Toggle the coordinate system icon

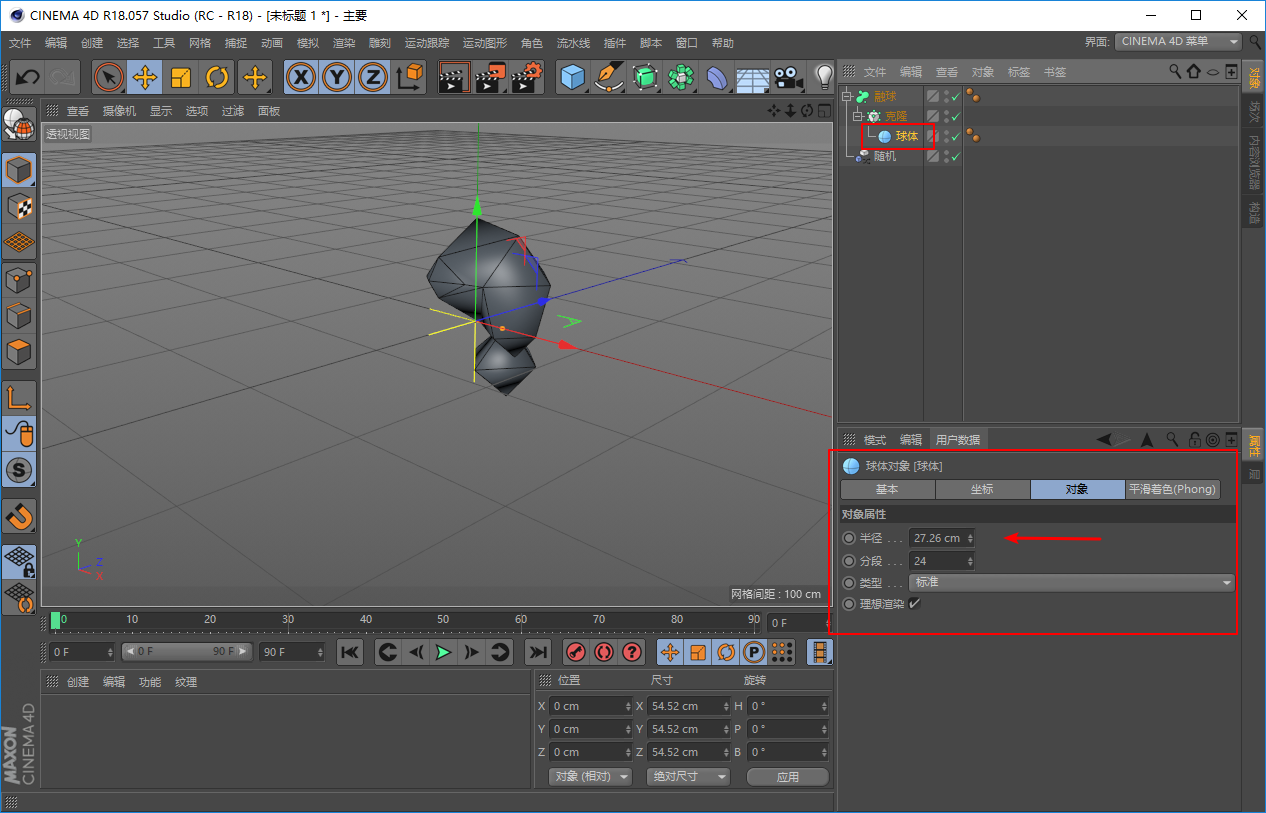pos(409,77)
